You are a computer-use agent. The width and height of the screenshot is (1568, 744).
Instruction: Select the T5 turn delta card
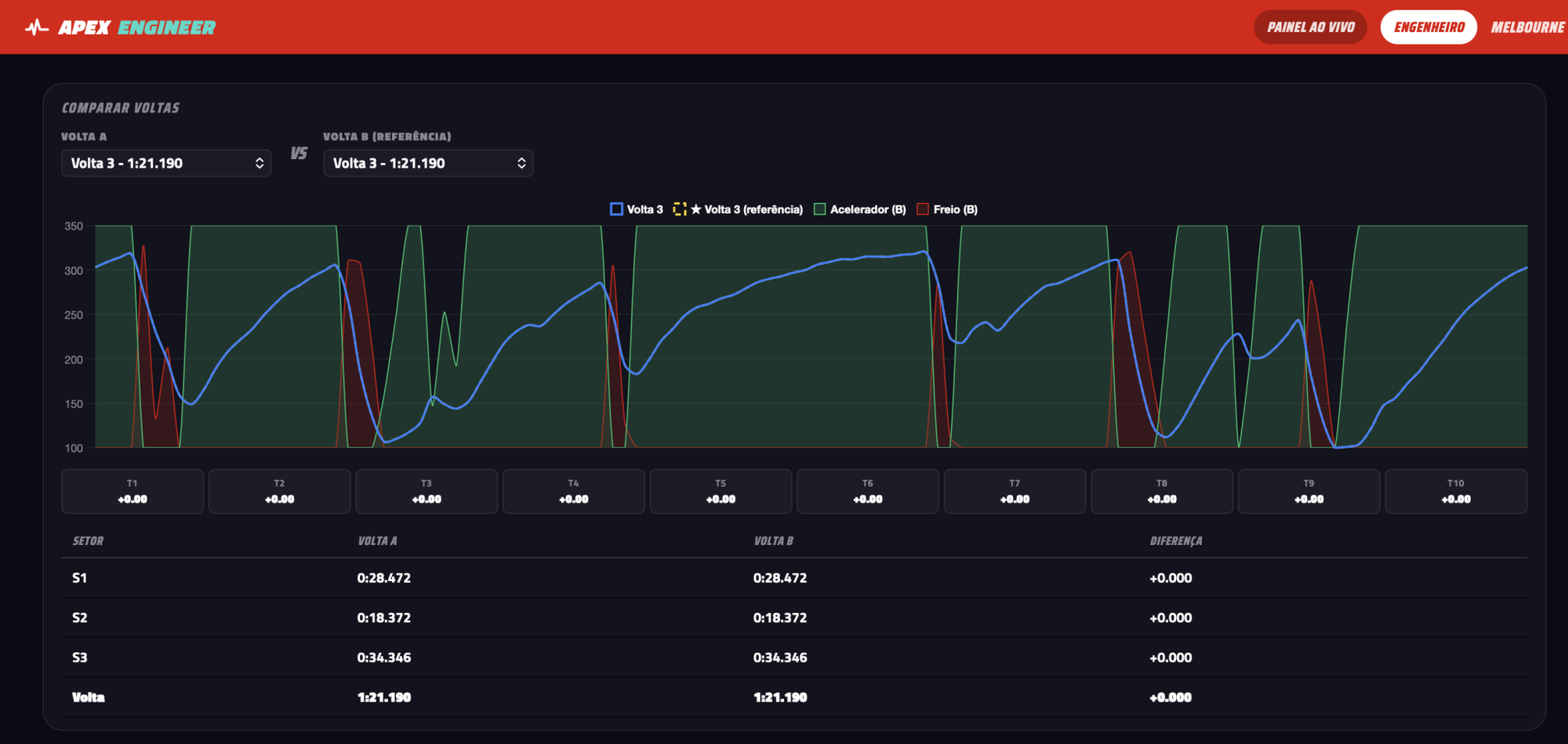point(720,492)
